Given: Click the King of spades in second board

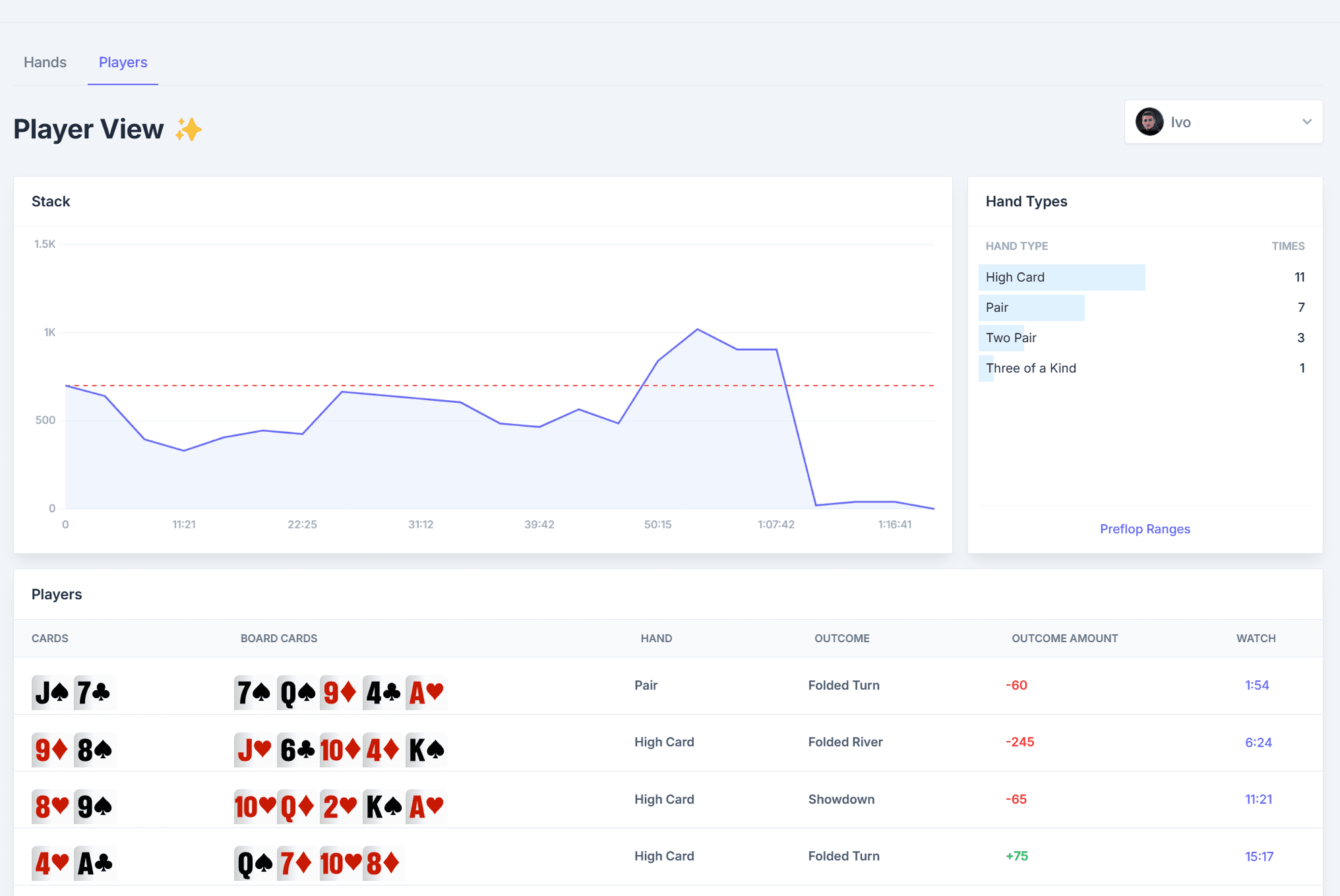Looking at the screenshot, I should pyautogui.click(x=426, y=750).
